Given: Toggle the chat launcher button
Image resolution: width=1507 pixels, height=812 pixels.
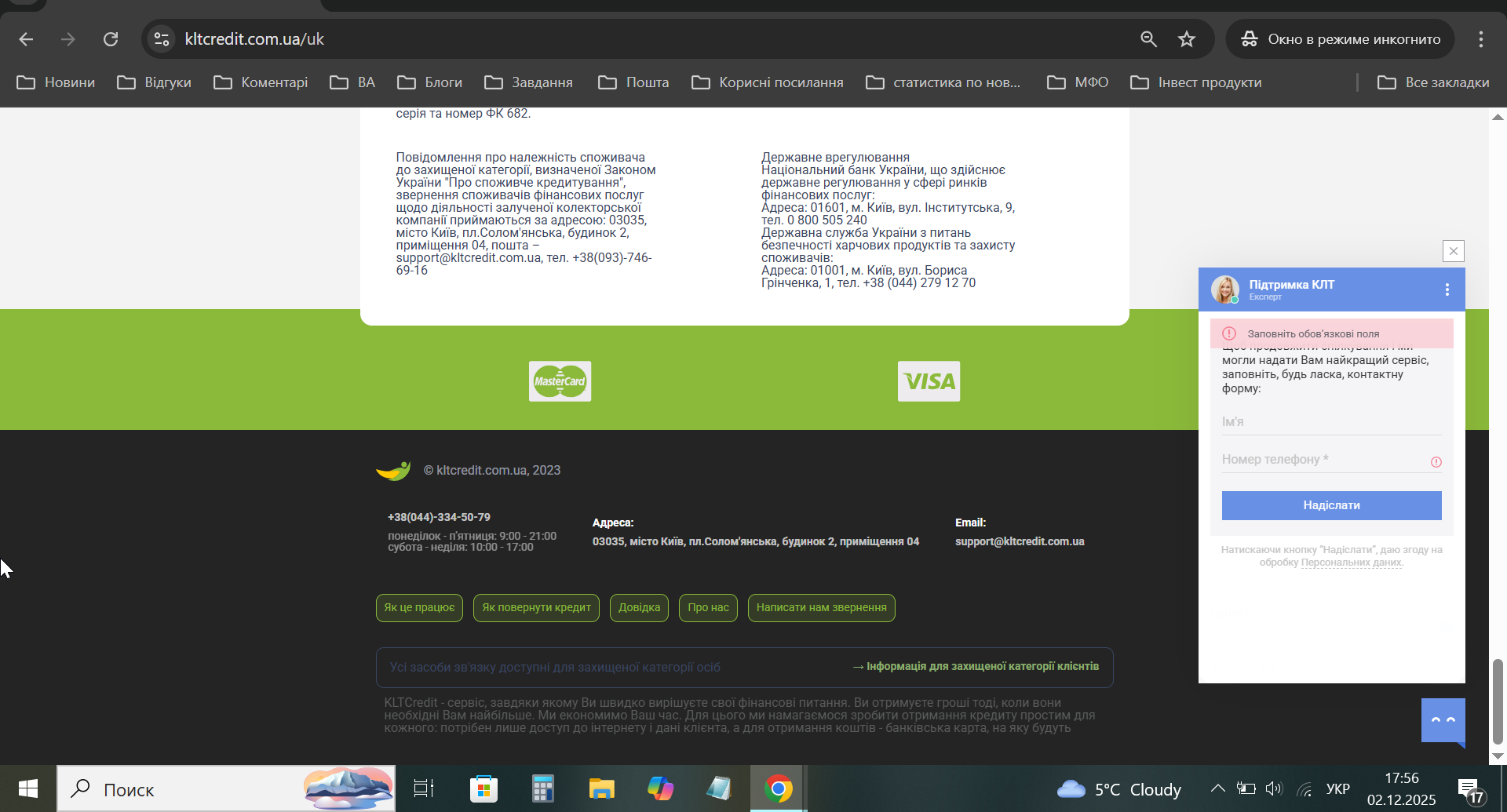Looking at the screenshot, I should tap(1443, 721).
